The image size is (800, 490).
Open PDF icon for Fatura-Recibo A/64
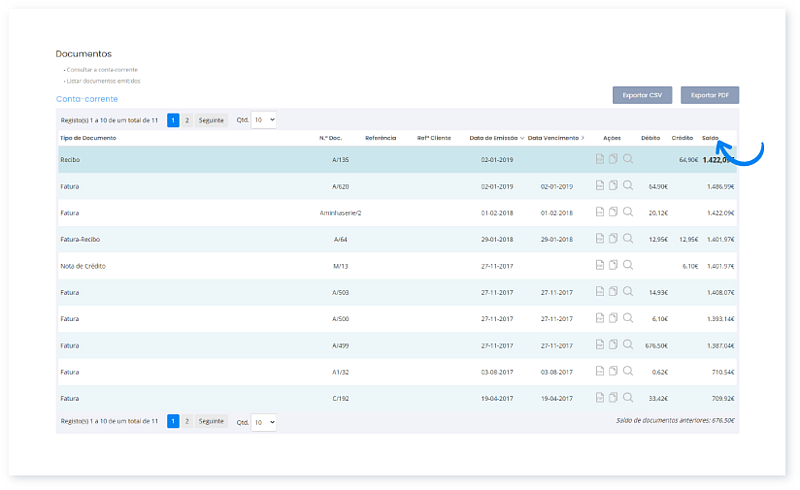(x=599, y=239)
